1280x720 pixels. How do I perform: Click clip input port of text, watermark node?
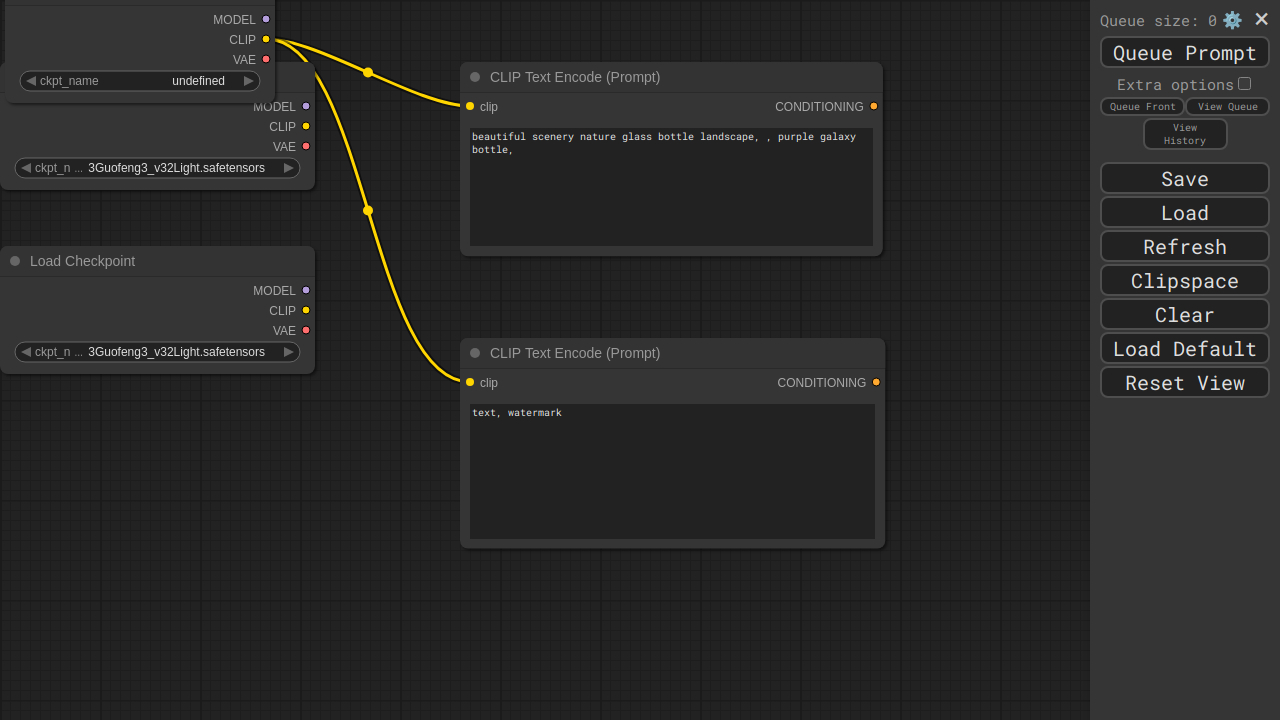(x=470, y=382)
